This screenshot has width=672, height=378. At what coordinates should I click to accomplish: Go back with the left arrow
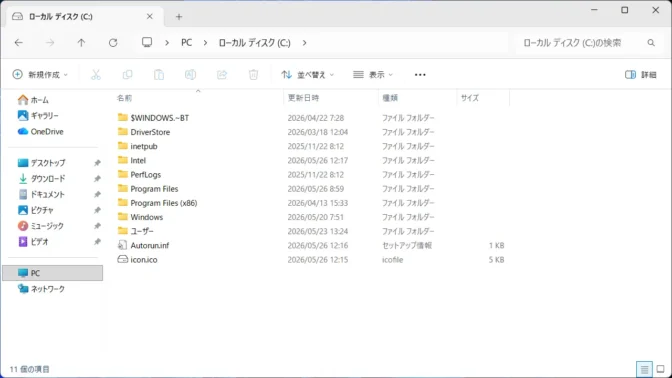[18, 42]
